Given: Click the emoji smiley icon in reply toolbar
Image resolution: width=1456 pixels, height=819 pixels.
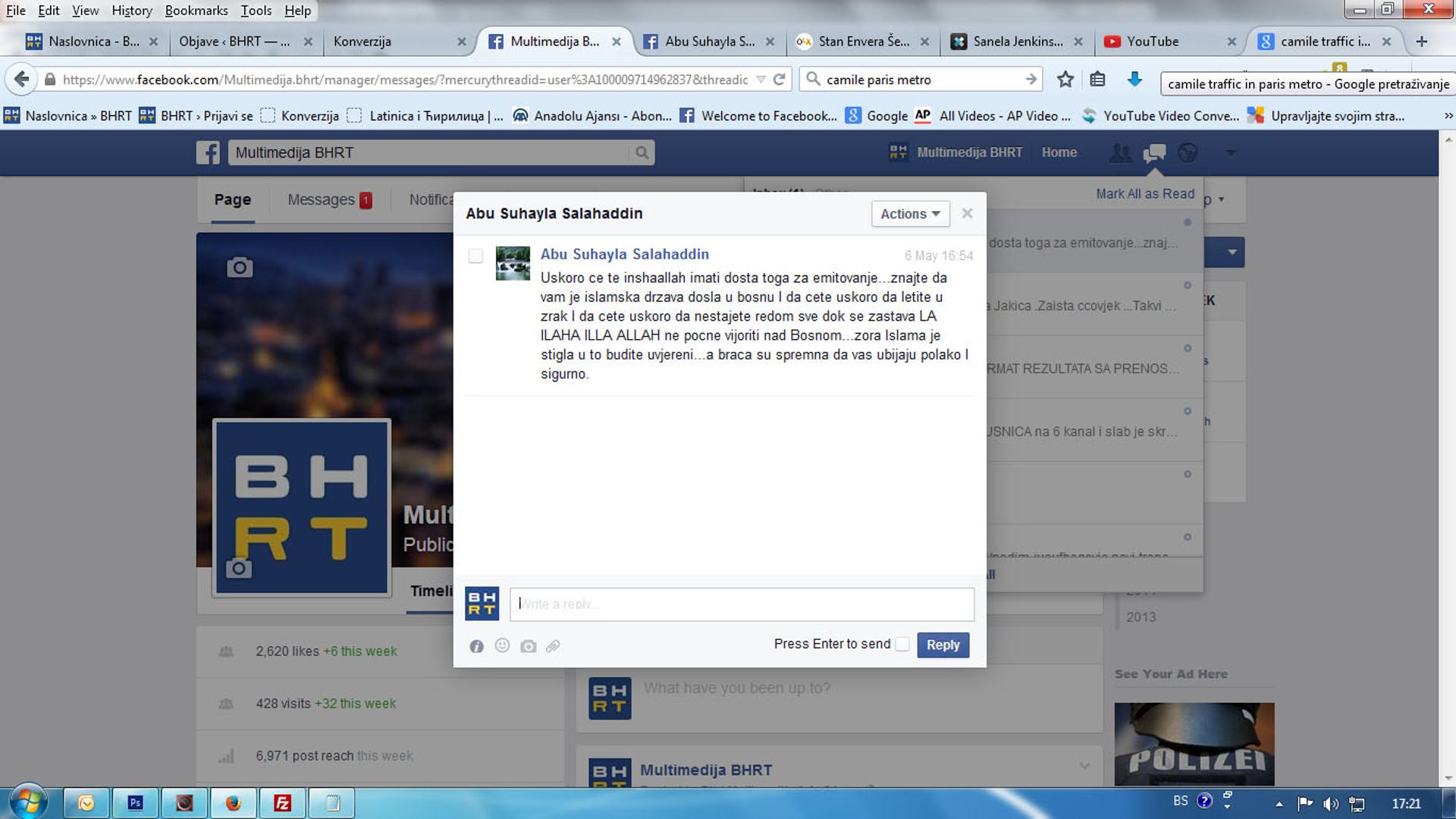Looking at the screenshot, I should tap(502, 645).
